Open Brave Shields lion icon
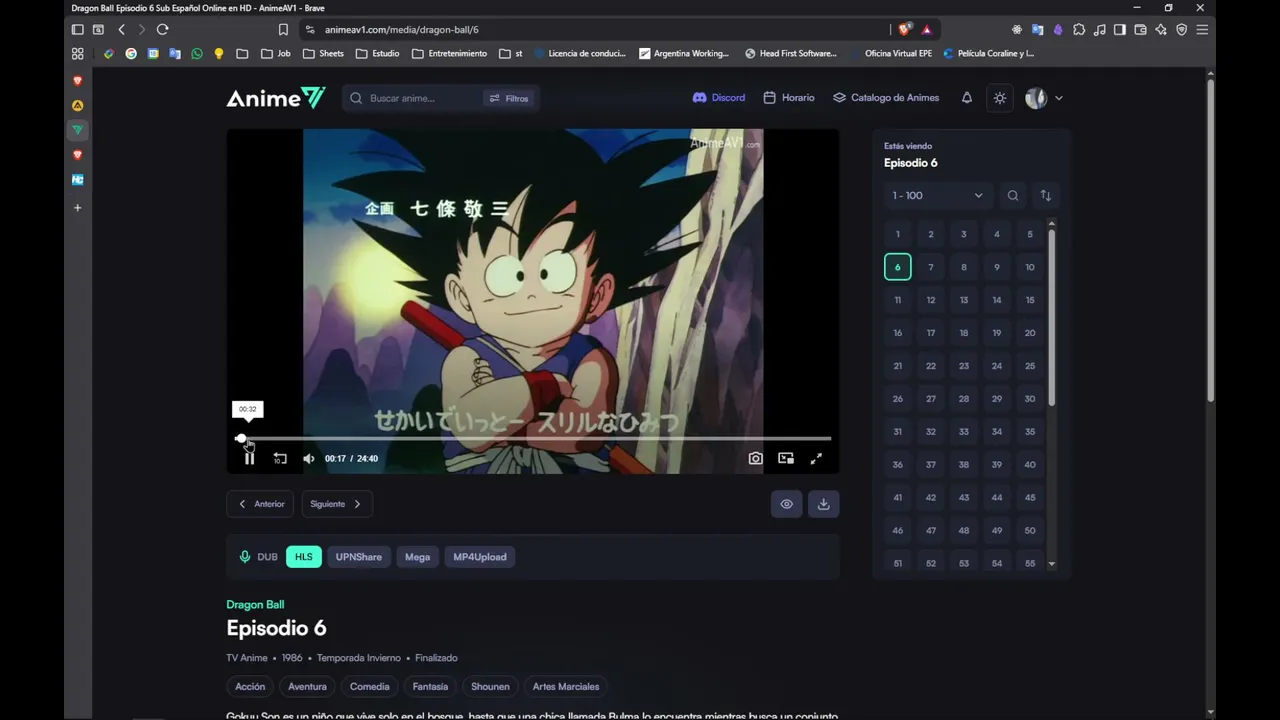 coord(904,30)
